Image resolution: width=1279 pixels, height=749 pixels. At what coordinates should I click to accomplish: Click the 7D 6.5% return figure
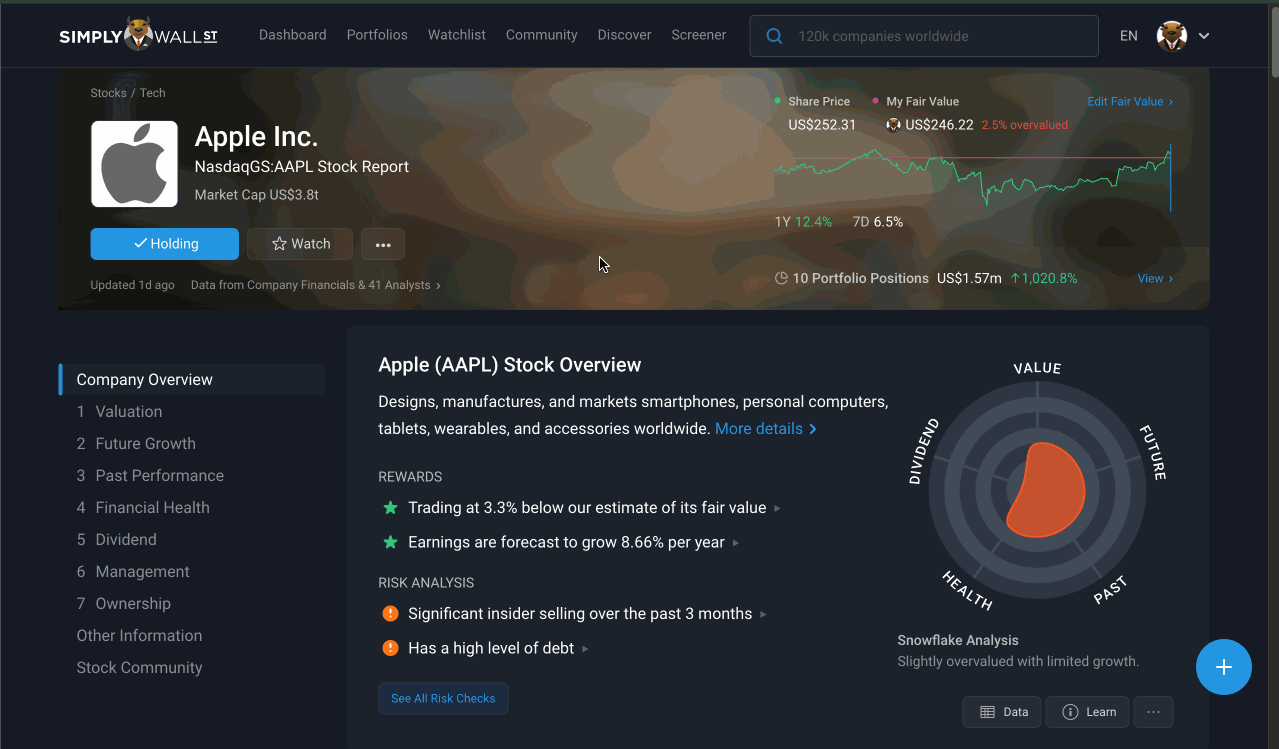tap(878, 222)
